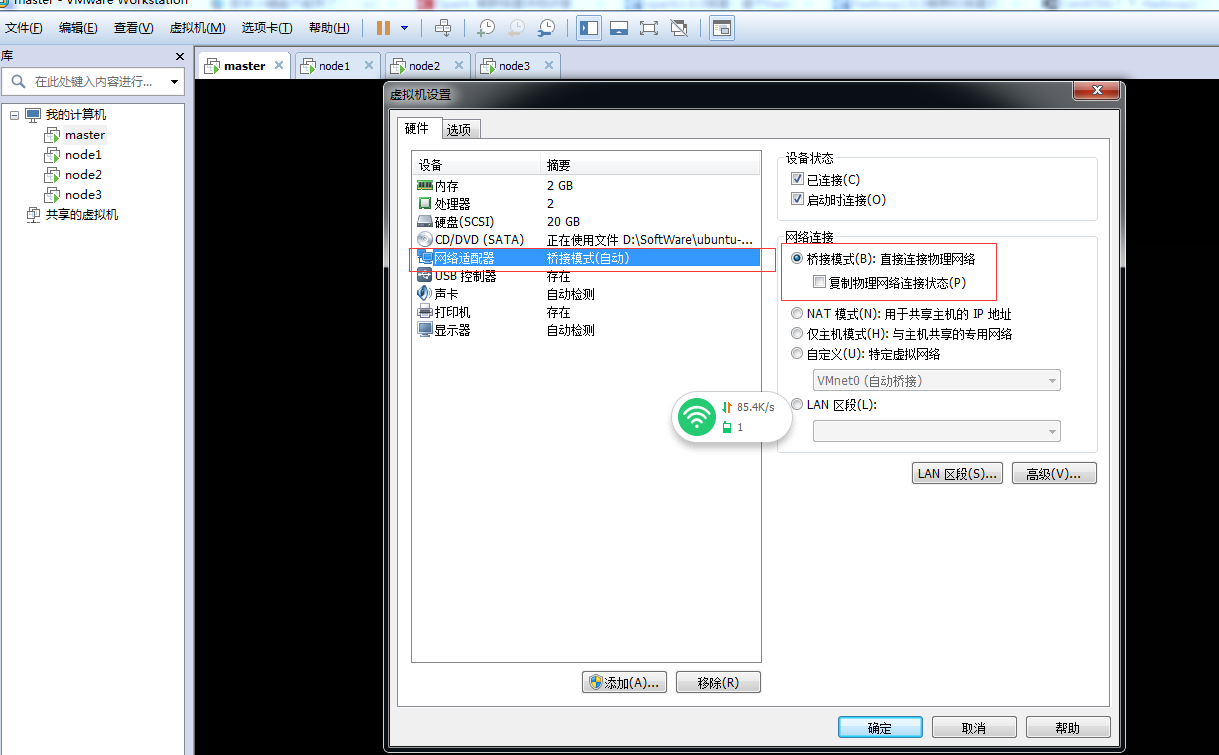Click the take snapshot clock icon
This screenshot has height=755, width=1219.
click(x=486, y=28)
